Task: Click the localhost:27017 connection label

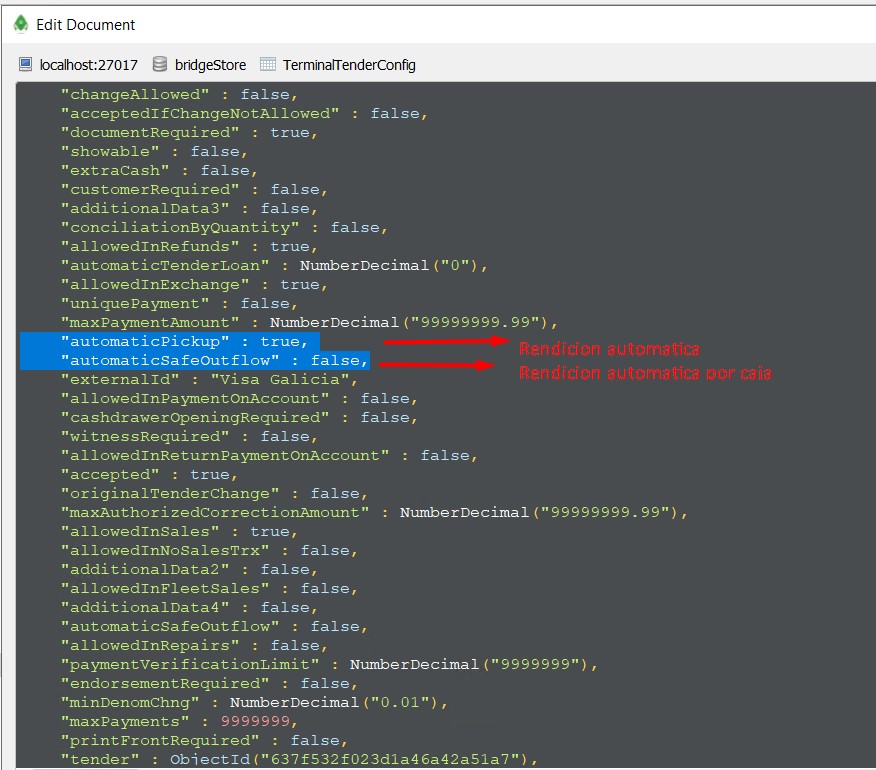Action: click(88, 65)
